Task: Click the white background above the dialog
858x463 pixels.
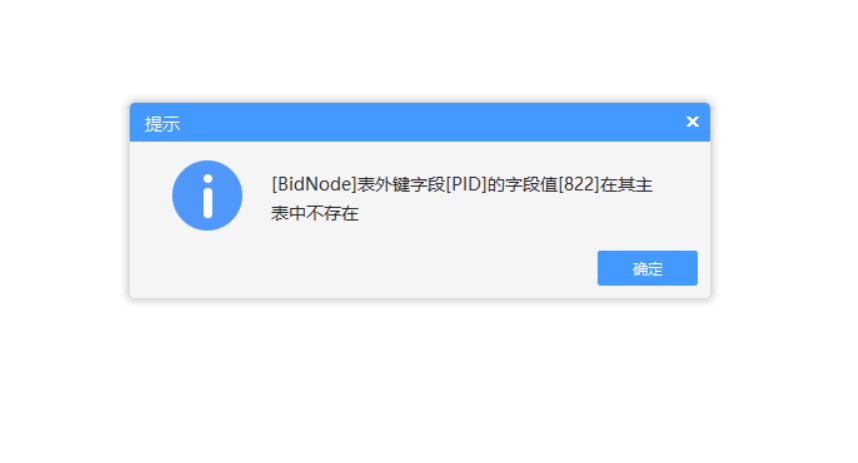Action: [420, 49]
